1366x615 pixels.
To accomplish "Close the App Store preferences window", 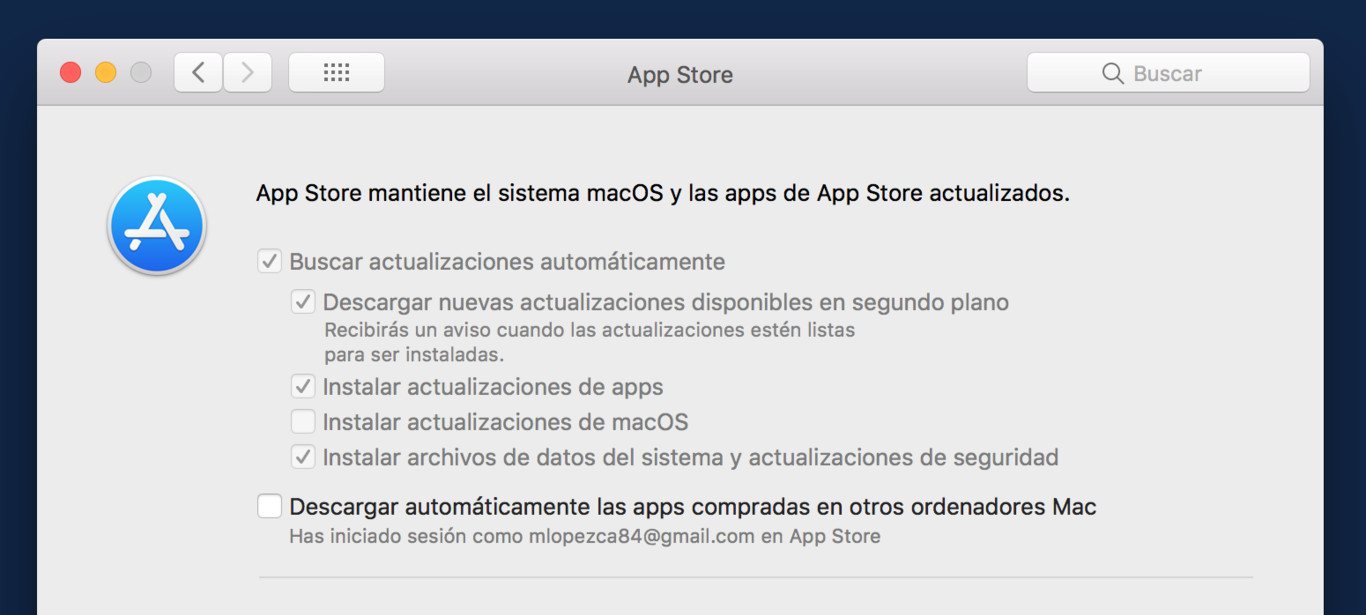I will pyautogui.click(x=70, y=73).
